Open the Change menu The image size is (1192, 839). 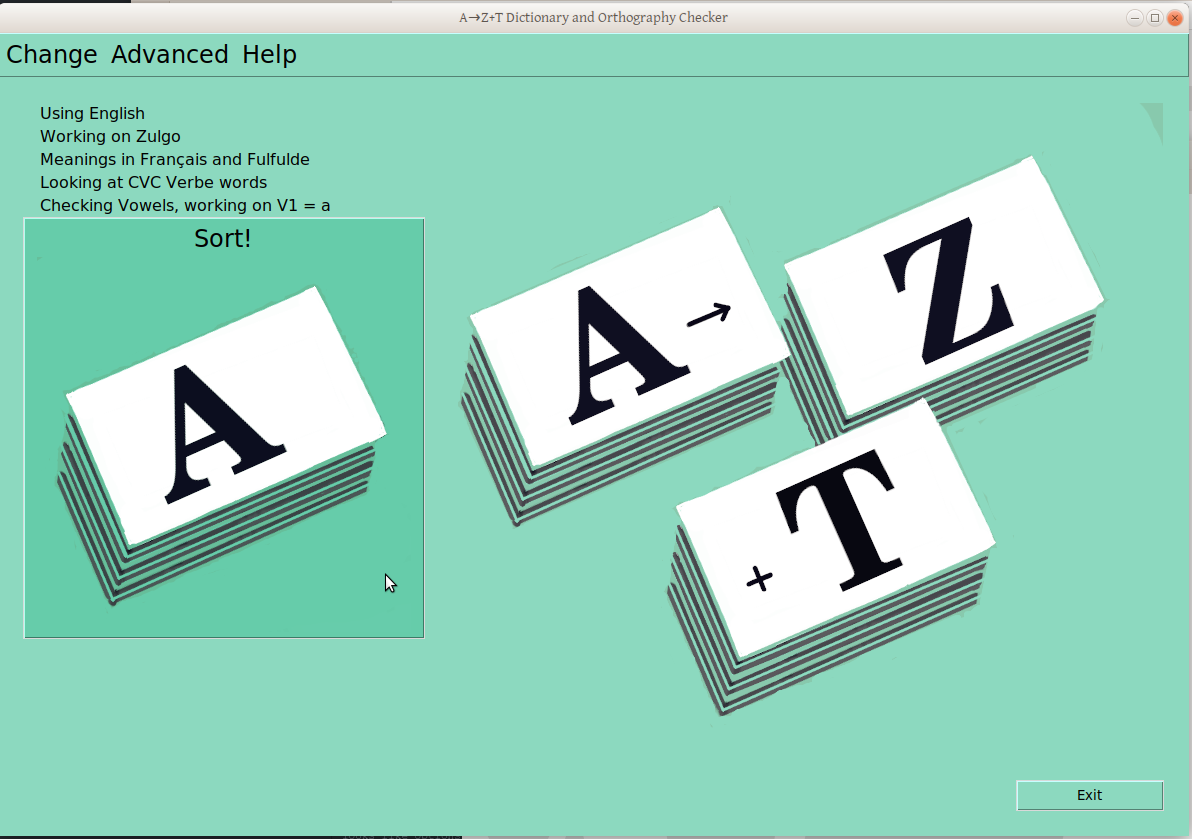[52, 55]
